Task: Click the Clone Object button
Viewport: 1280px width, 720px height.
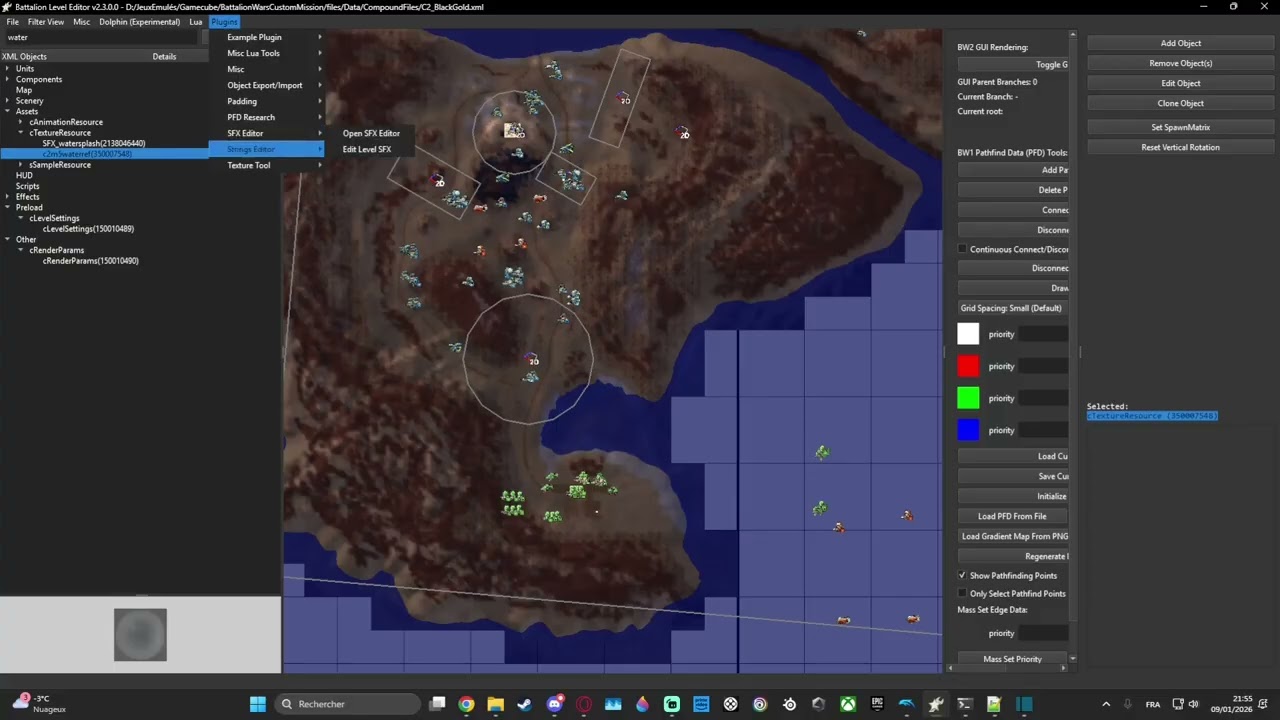Action: click(1181, 103)
